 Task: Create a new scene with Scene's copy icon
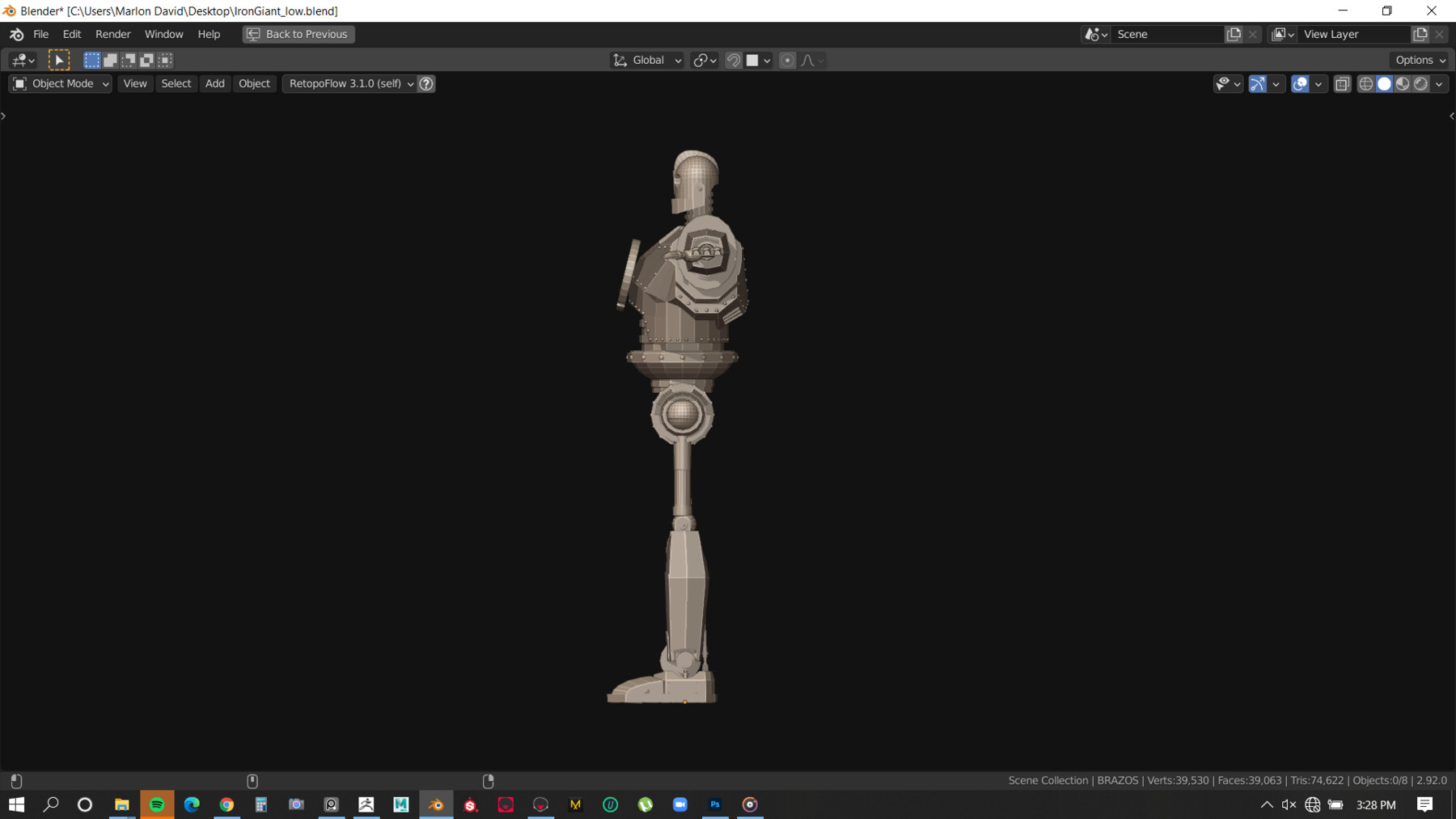point(1234,34)
